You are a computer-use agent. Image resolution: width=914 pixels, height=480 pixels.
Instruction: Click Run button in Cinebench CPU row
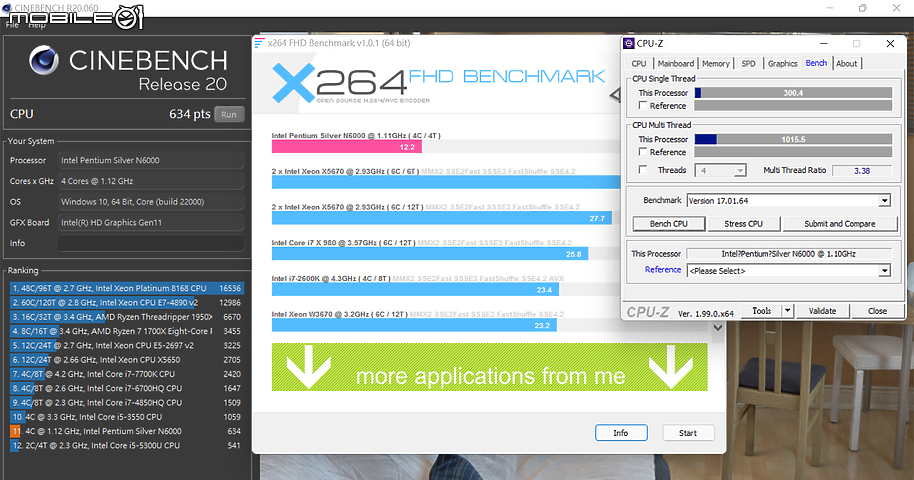click(x=229, y=114)
